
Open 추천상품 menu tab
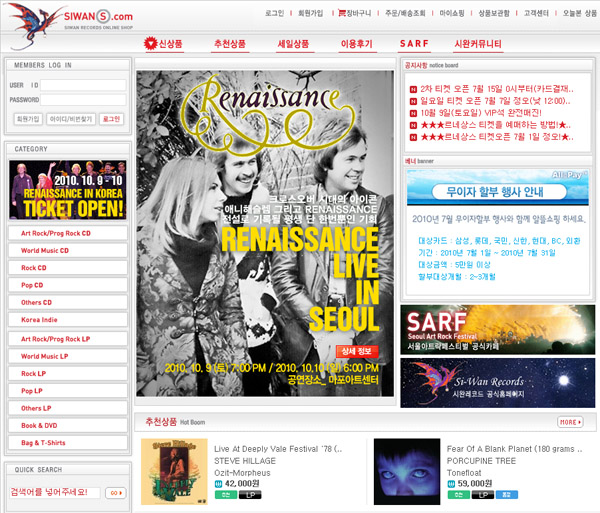(230, 44)
